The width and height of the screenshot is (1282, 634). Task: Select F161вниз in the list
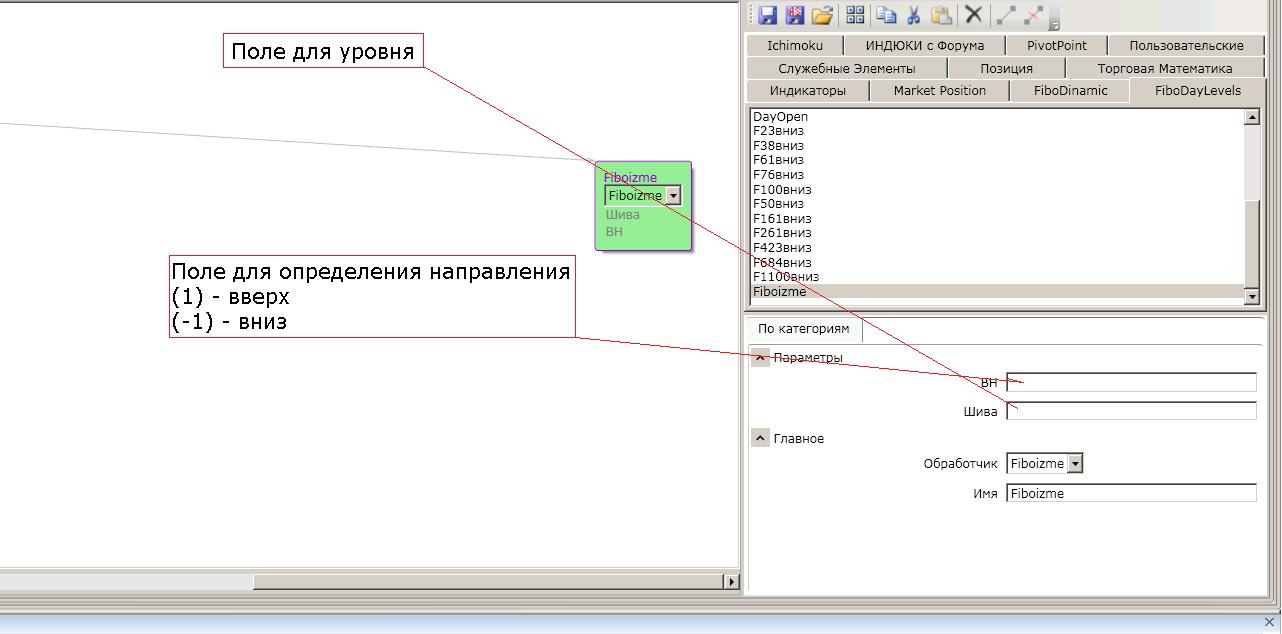coord(782,219)
